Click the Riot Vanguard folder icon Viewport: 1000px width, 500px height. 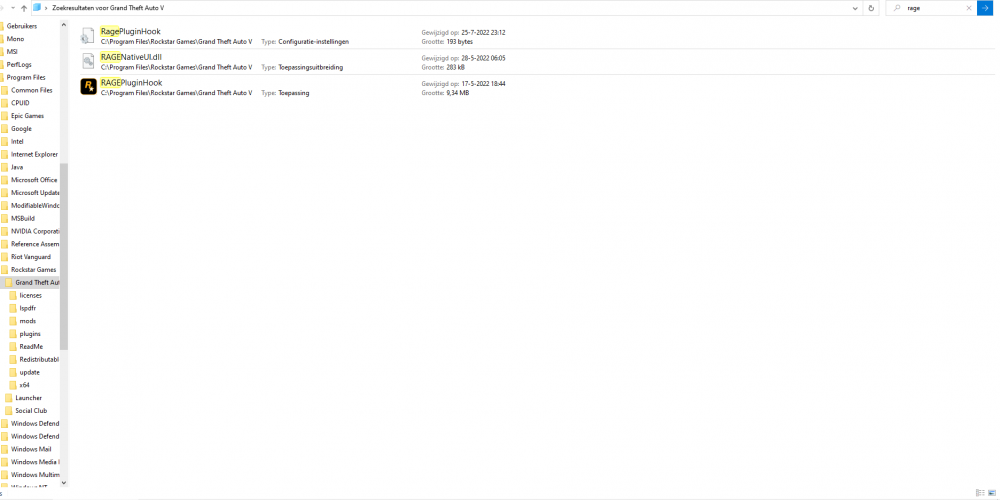(4, 256)
